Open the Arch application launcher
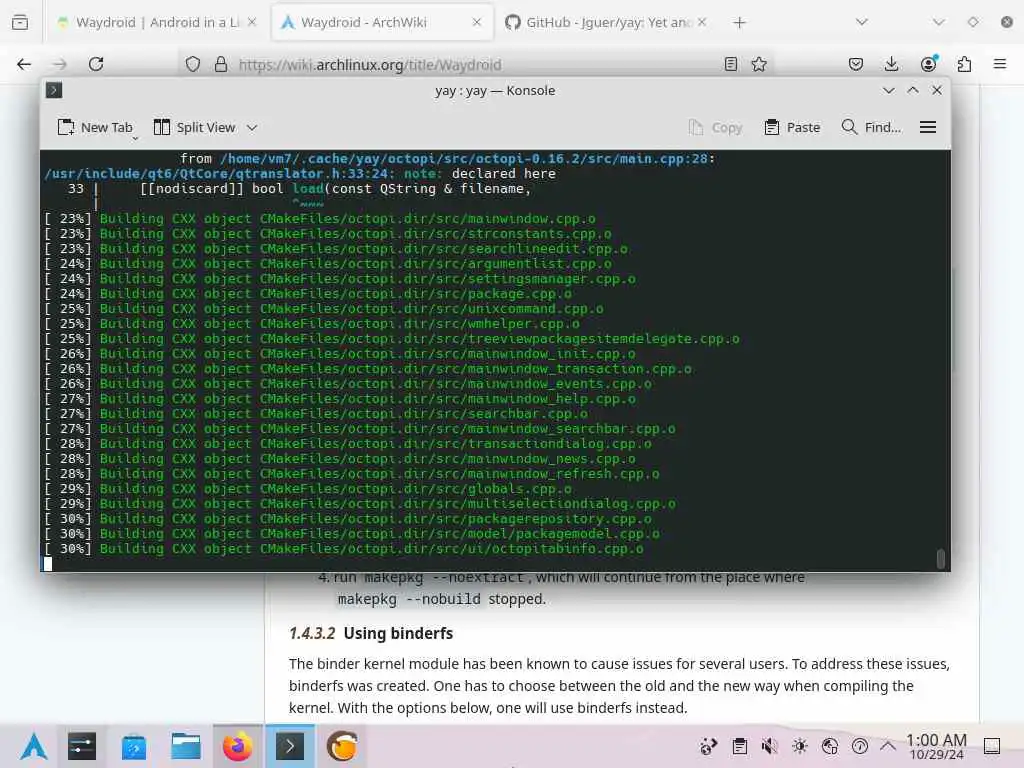The width and height of the screenshot is (1024, 768). pyautogui.click(x=33, y=746)
